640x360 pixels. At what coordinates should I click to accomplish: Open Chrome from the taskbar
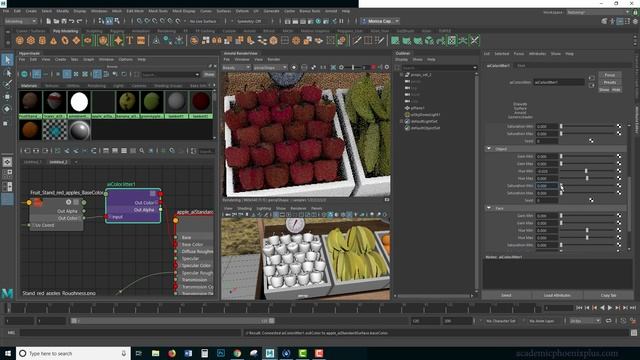point(237,353)
